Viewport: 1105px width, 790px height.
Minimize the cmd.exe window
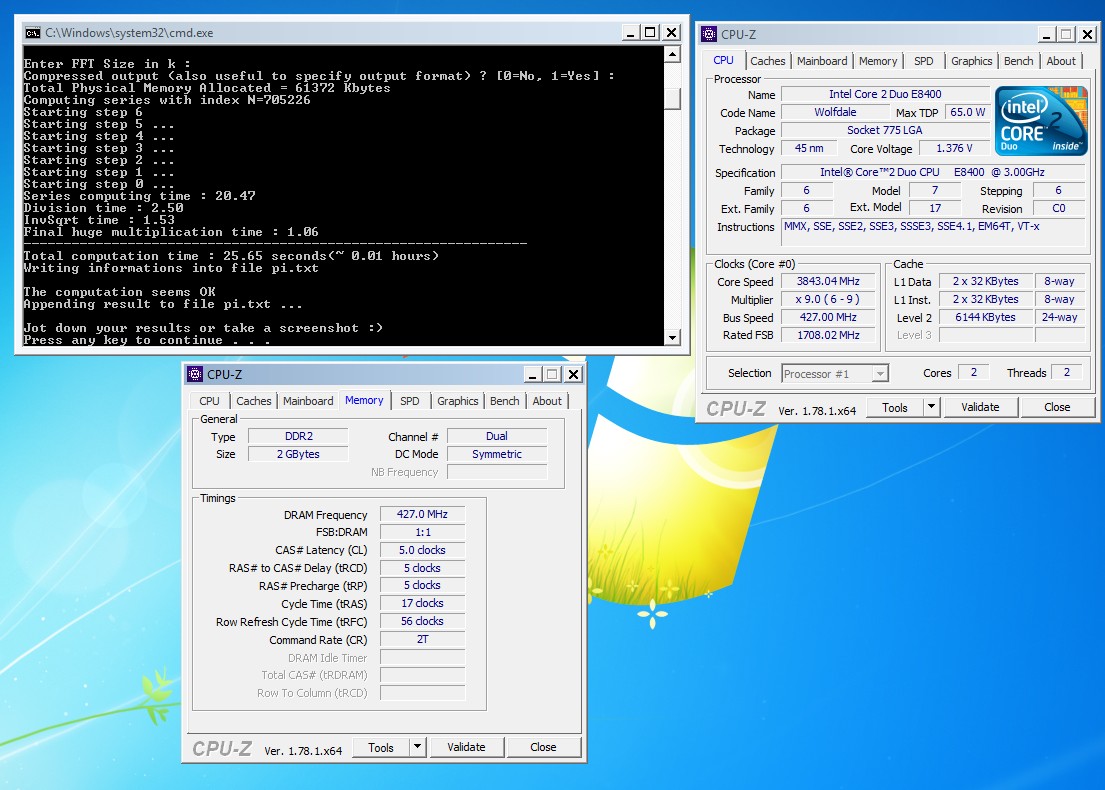pyautogui.click(x=631, y=32)
